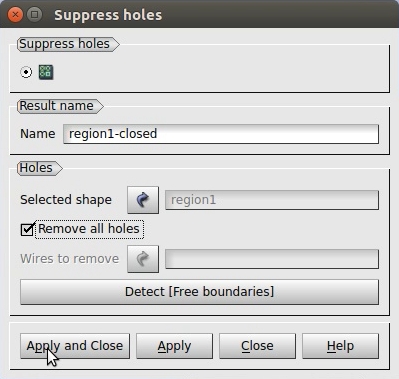Click the blue arrow beside Selected shape
Image resolution: width=399 pixels, height=379 pixels.
click(x=143, y=200)
